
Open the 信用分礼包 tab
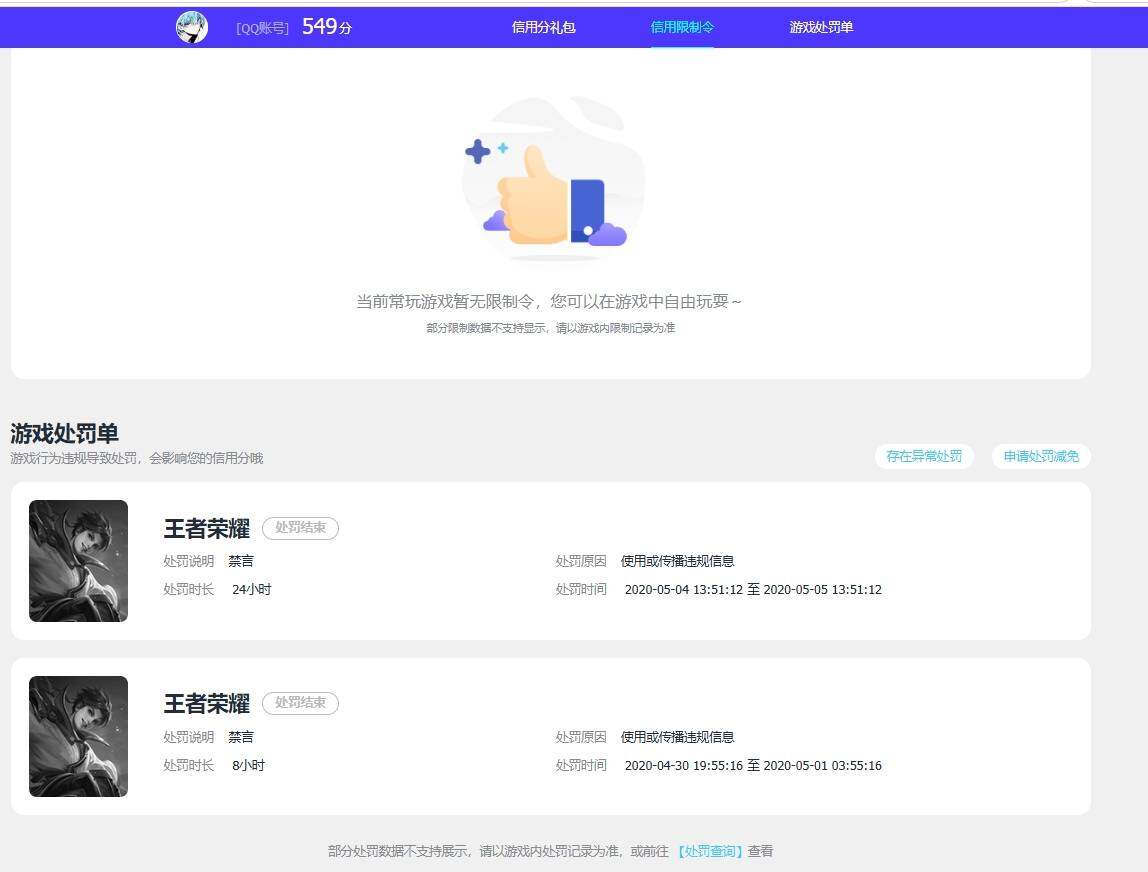coord(543,28)
